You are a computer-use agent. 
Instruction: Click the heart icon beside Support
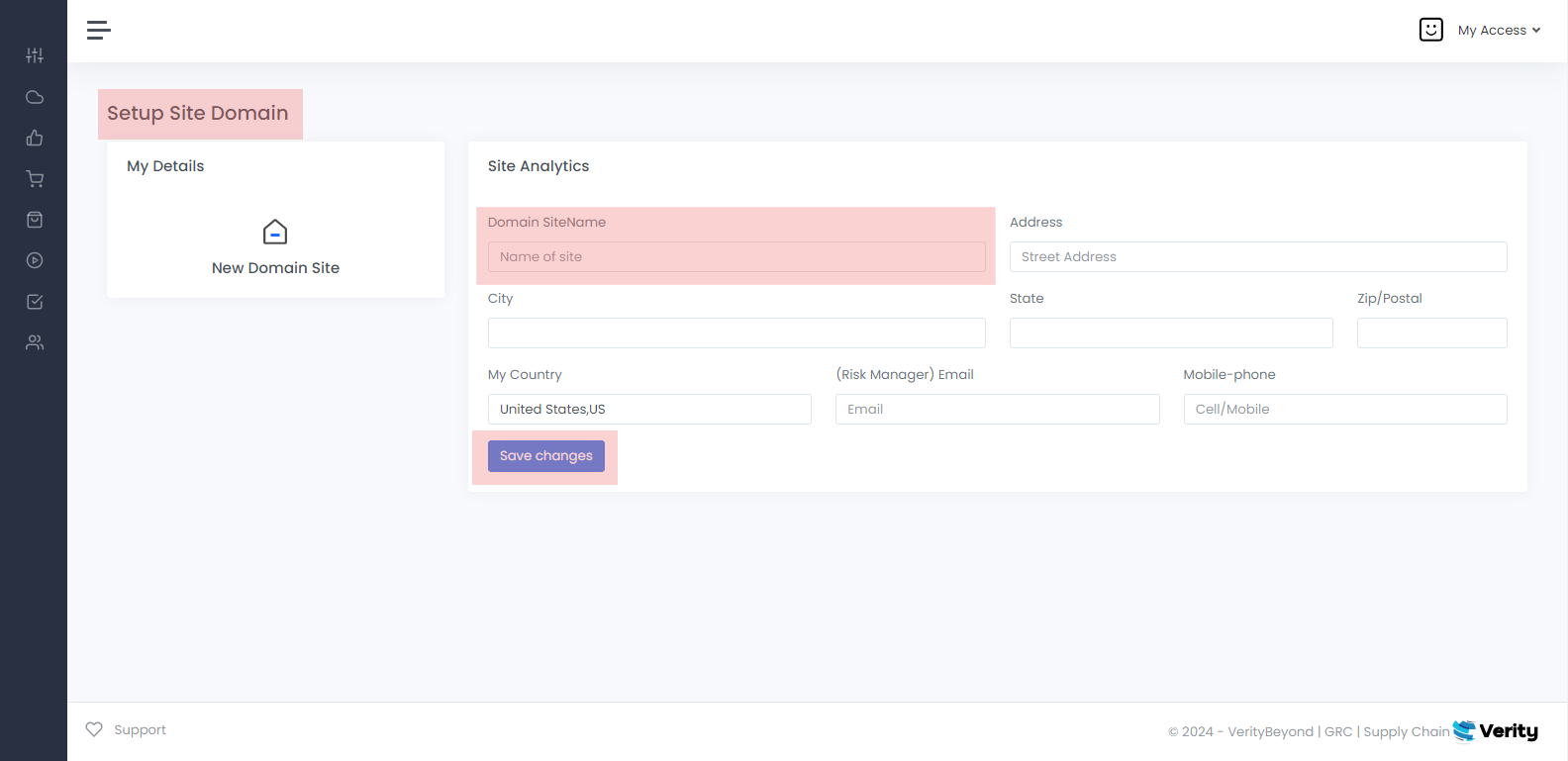point(94,729)
